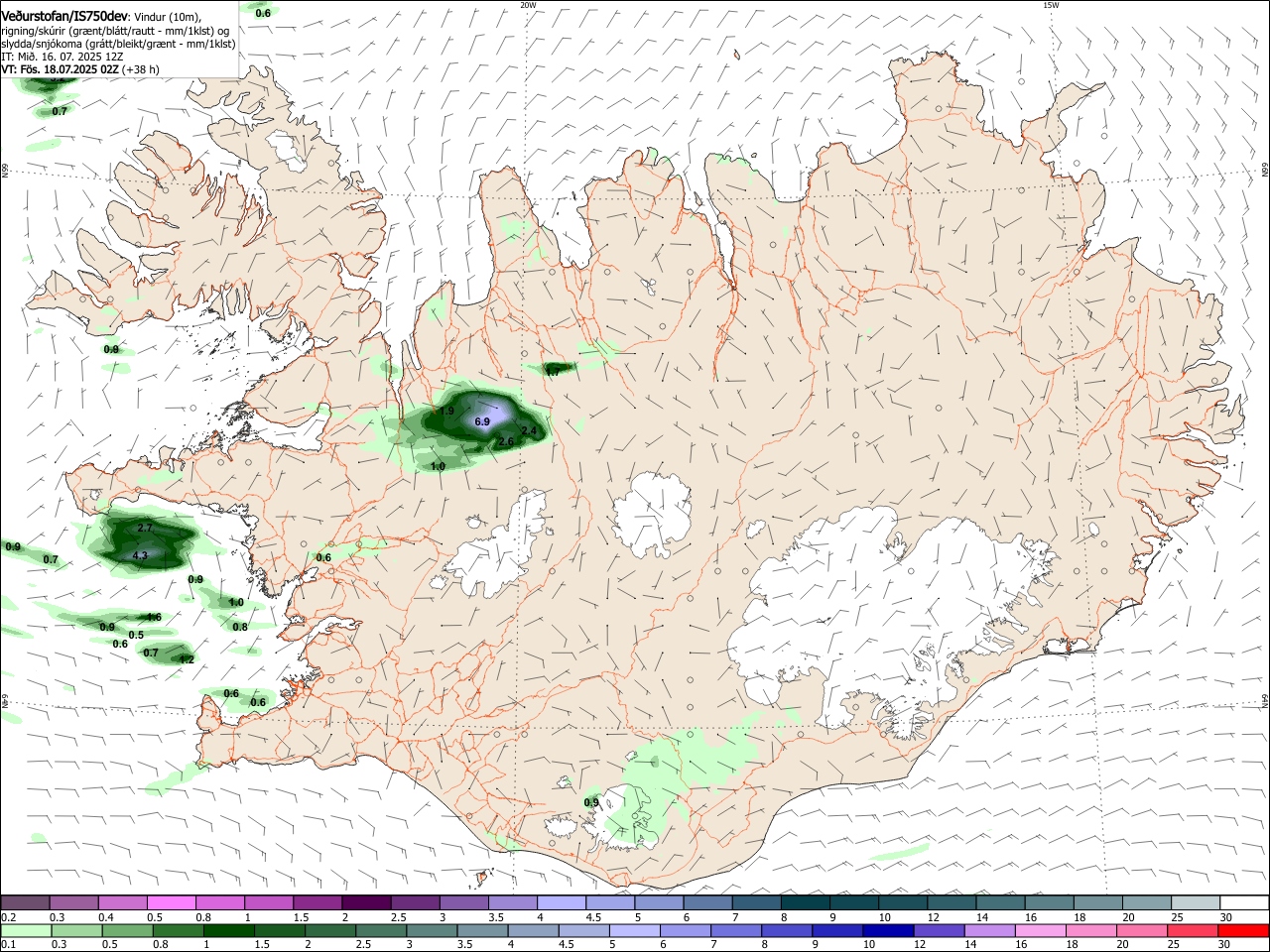Select top-row legend swatch between 25 and 30
This screenshot has width=1270, height=952.
tap(1195, 902)
